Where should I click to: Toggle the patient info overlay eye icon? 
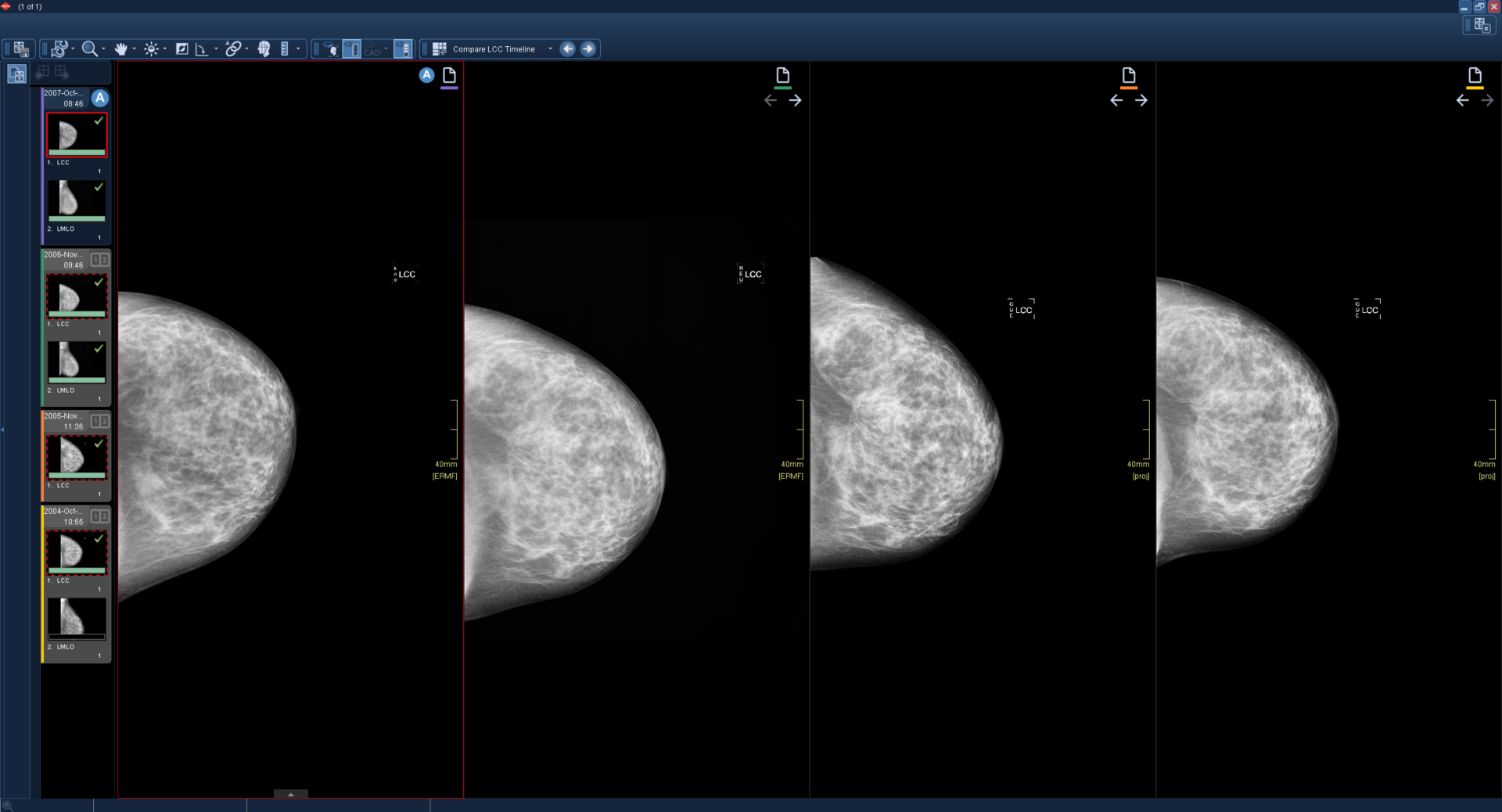tap(330, 49)
